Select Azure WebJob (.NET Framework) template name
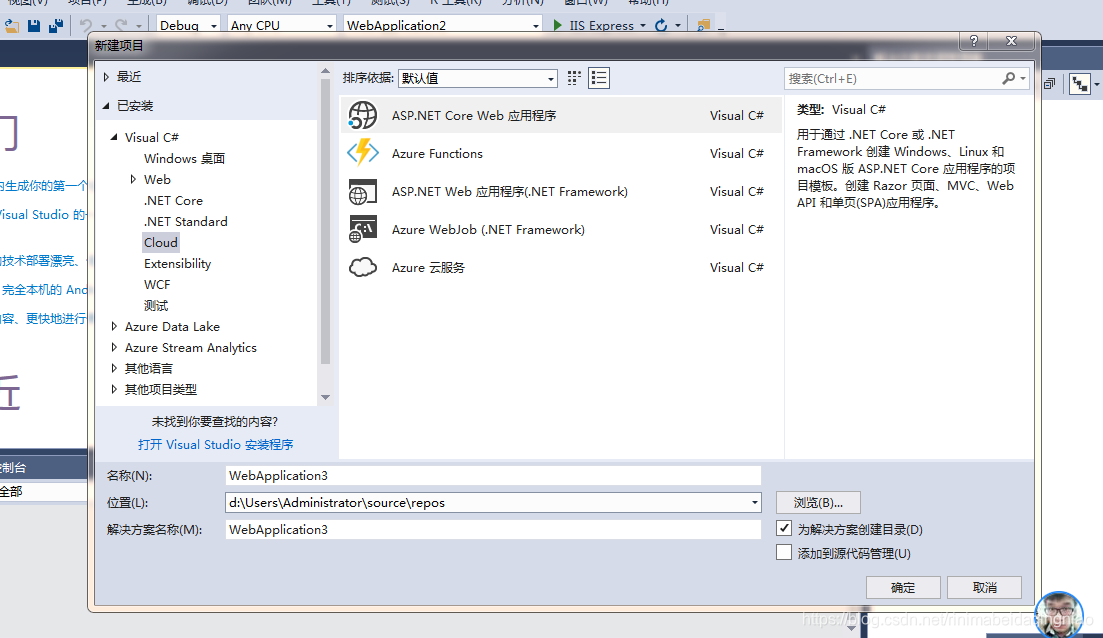The image size is (1103, 638). 488,229
